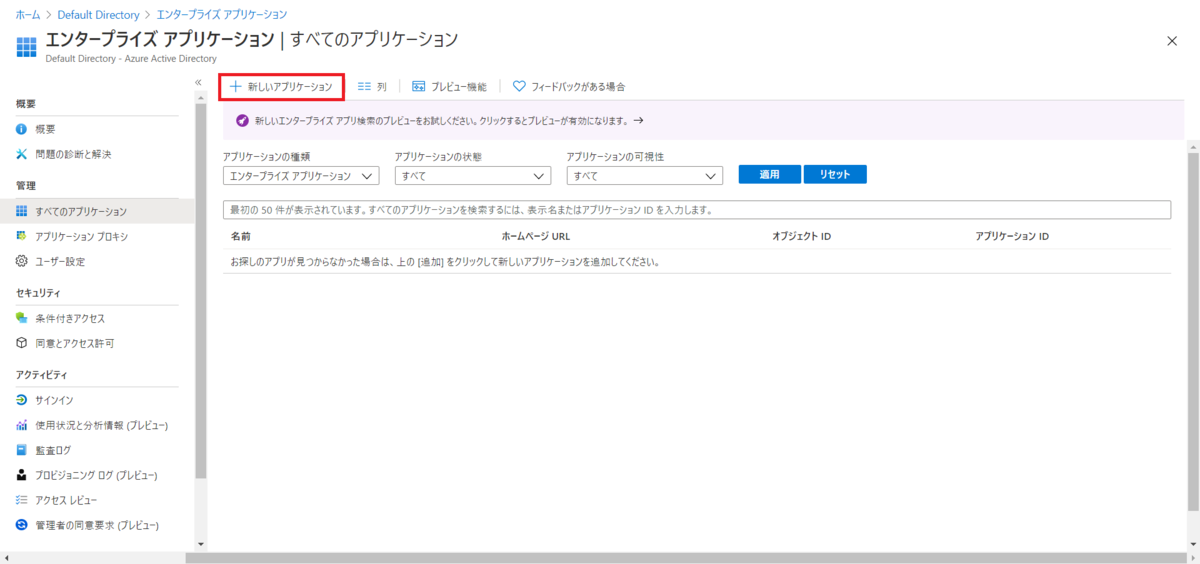
Task: Open the アプリケーションの種類 dropdown
Action: 301,176
